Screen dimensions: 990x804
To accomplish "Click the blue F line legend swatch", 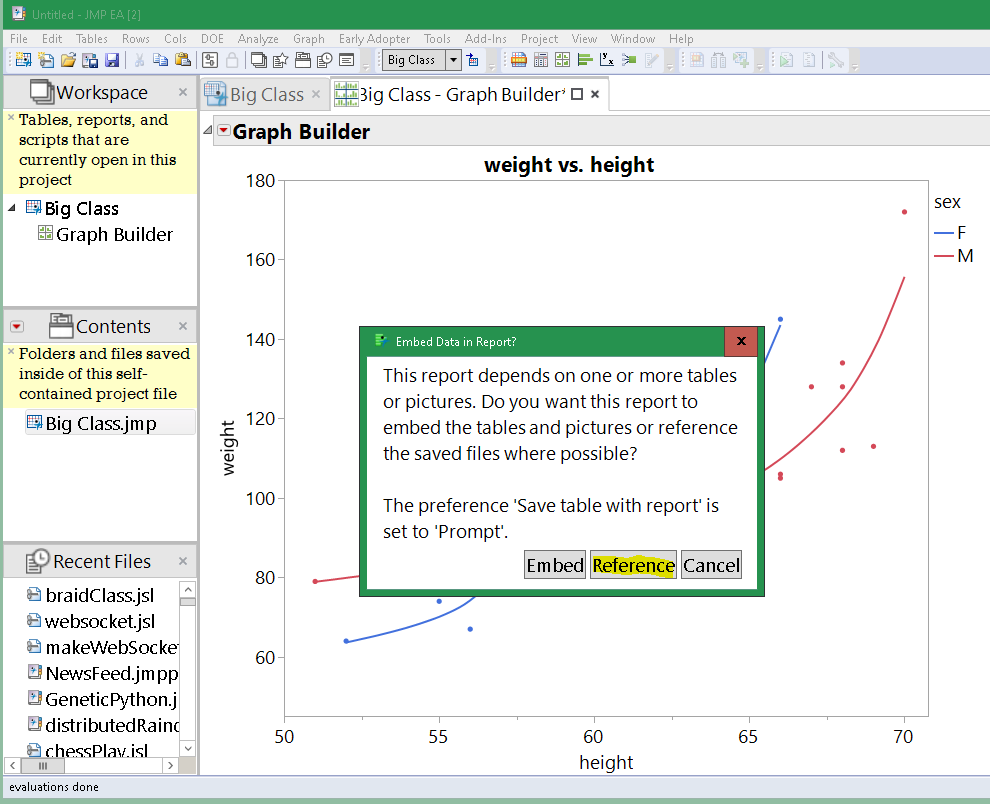I will point(943,233).
